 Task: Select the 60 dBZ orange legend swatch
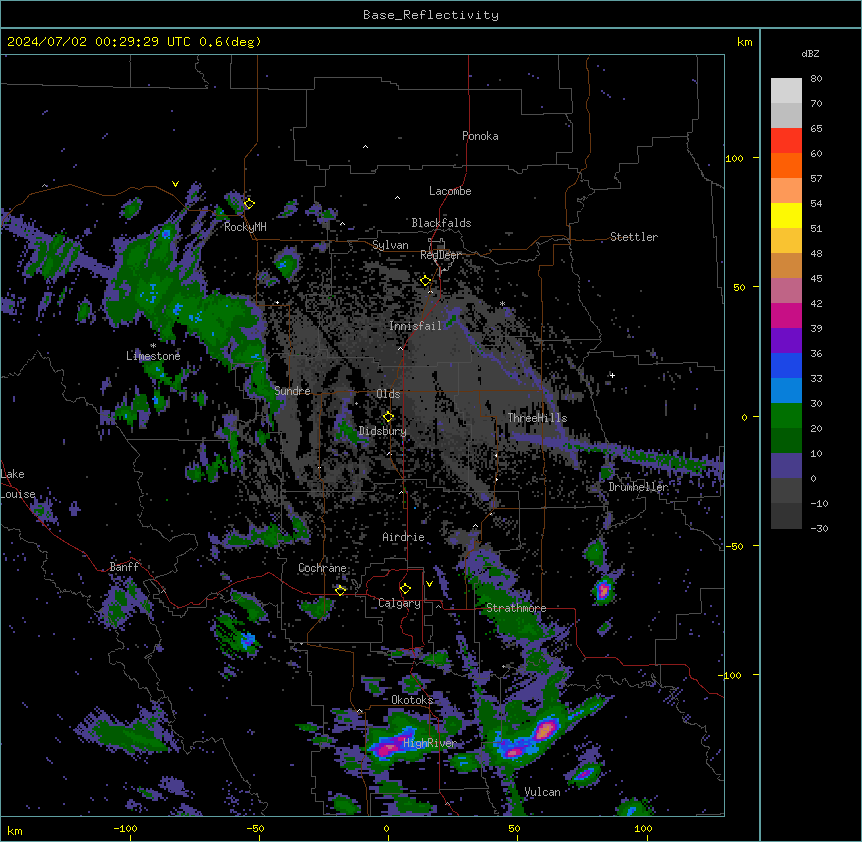786,165
